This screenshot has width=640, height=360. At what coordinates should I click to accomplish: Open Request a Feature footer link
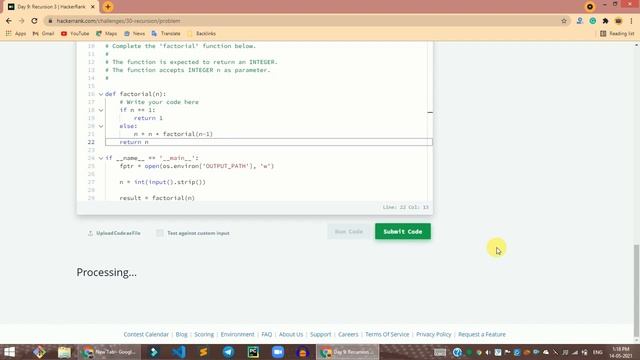coord(482,334)
